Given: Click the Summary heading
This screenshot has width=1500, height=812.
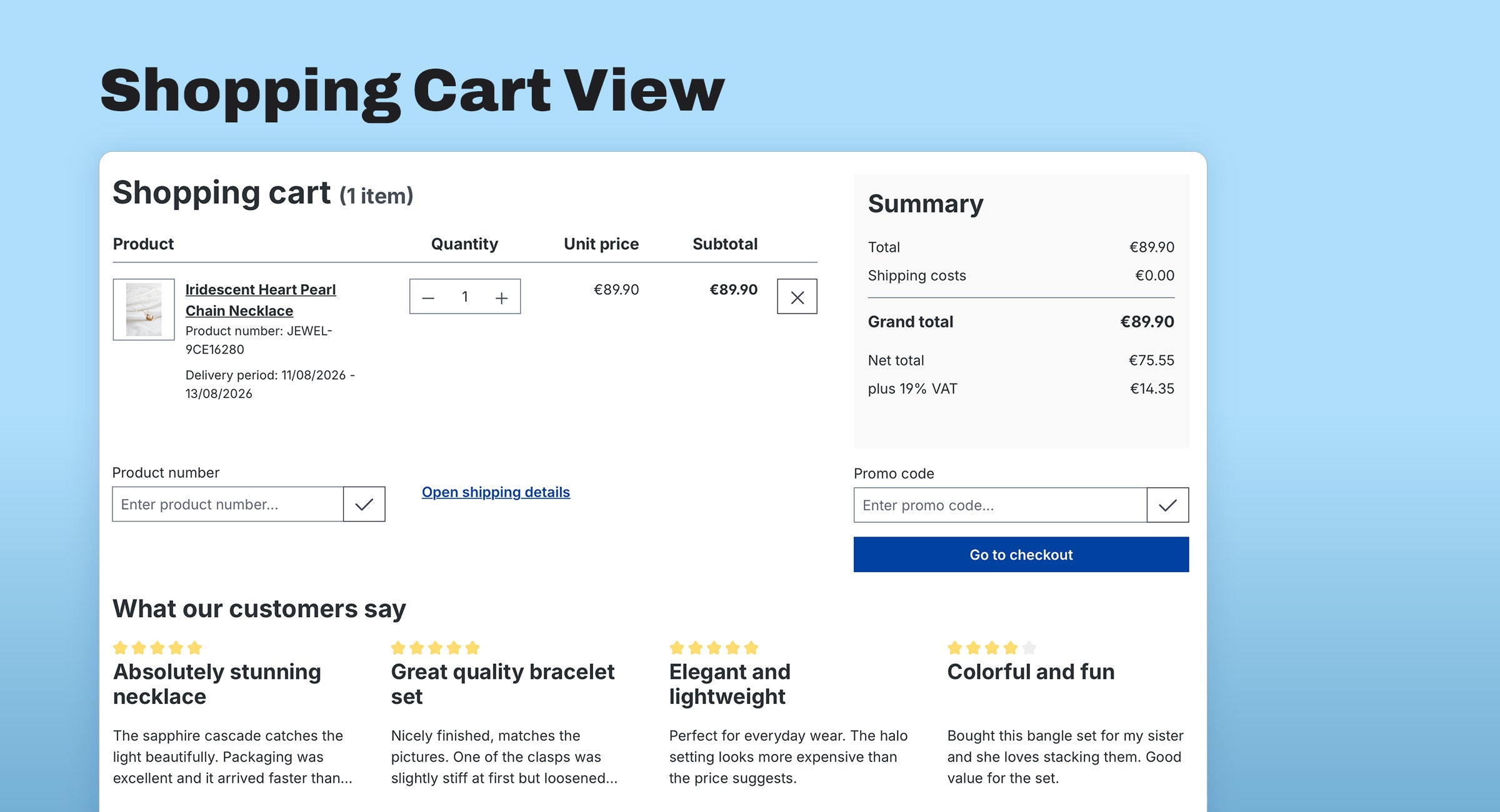Looking at the screenshot, I should pos(926,204).
